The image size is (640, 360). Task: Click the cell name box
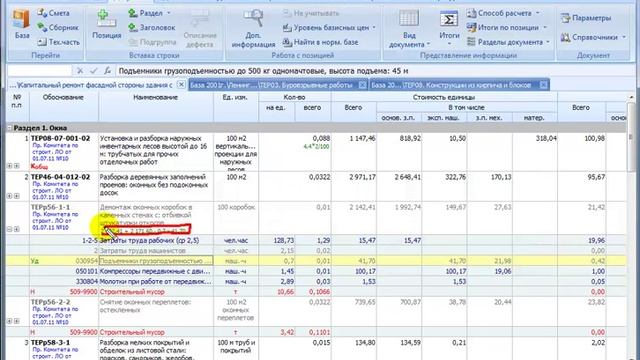pos(40,71)
